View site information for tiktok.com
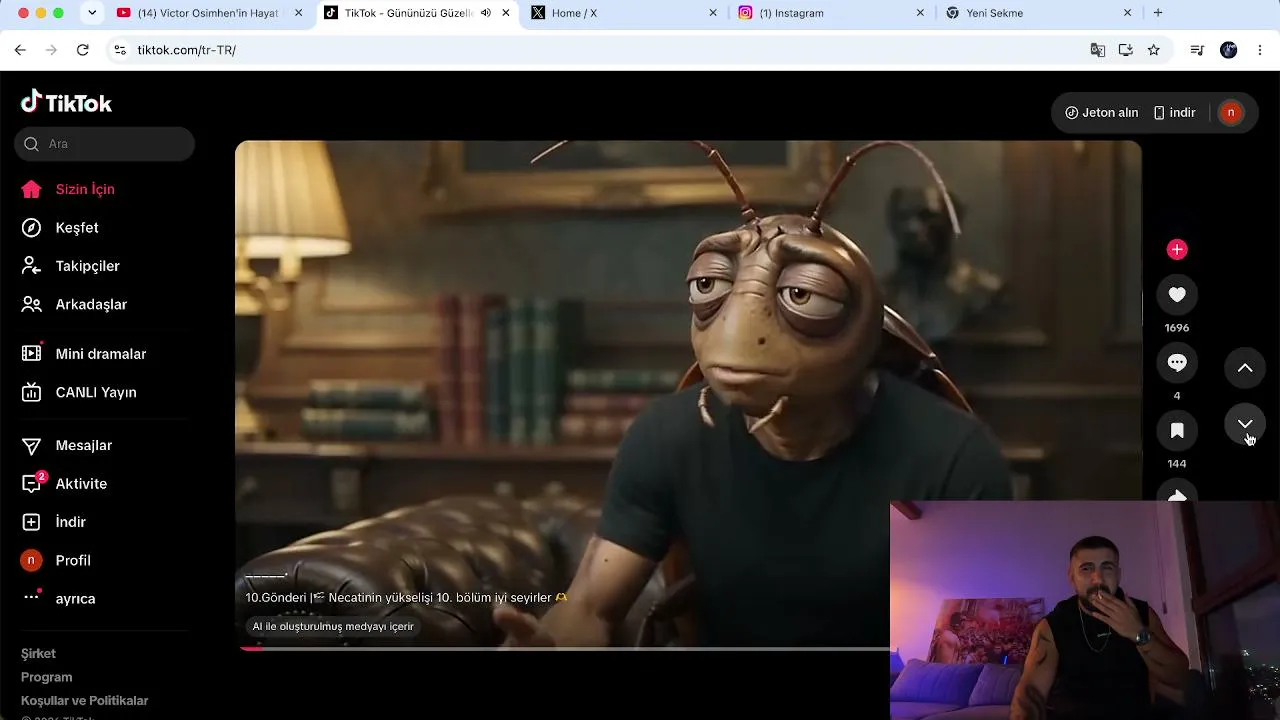 [x=120, y=50]
